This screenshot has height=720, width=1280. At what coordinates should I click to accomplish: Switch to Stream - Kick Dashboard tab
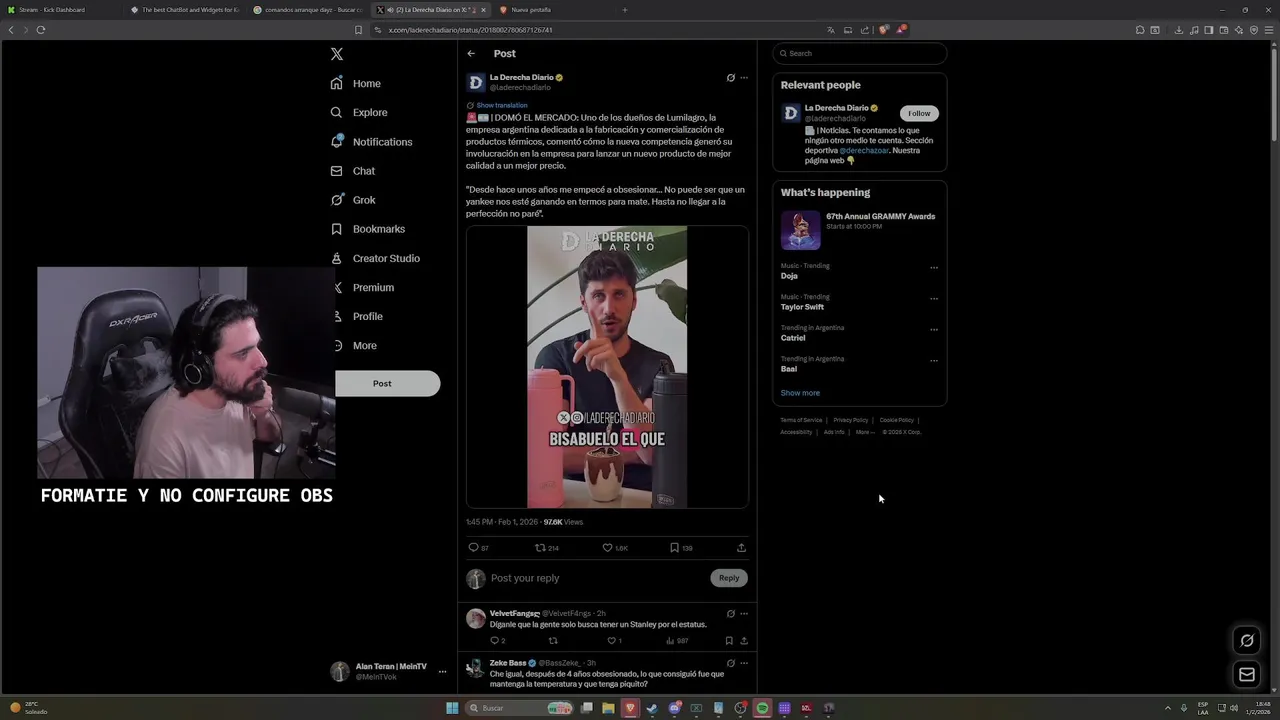point(60,10)
